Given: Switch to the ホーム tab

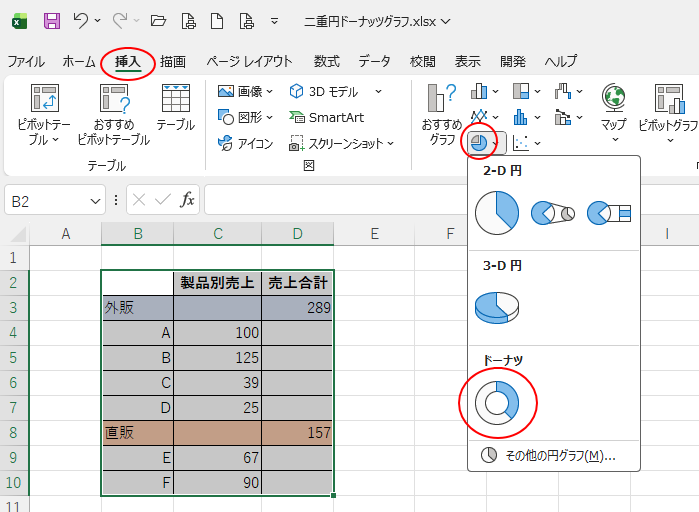Looking at the screenshot, I should tap(79, 61).
